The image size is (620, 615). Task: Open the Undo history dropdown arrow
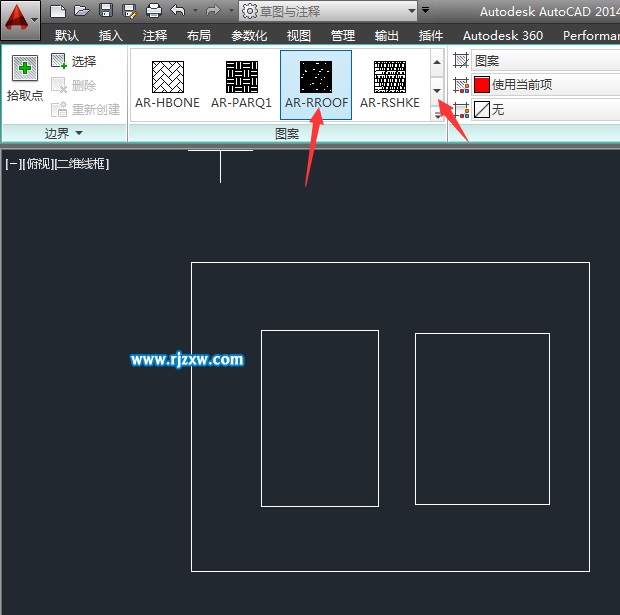click(x=195, y=11)
